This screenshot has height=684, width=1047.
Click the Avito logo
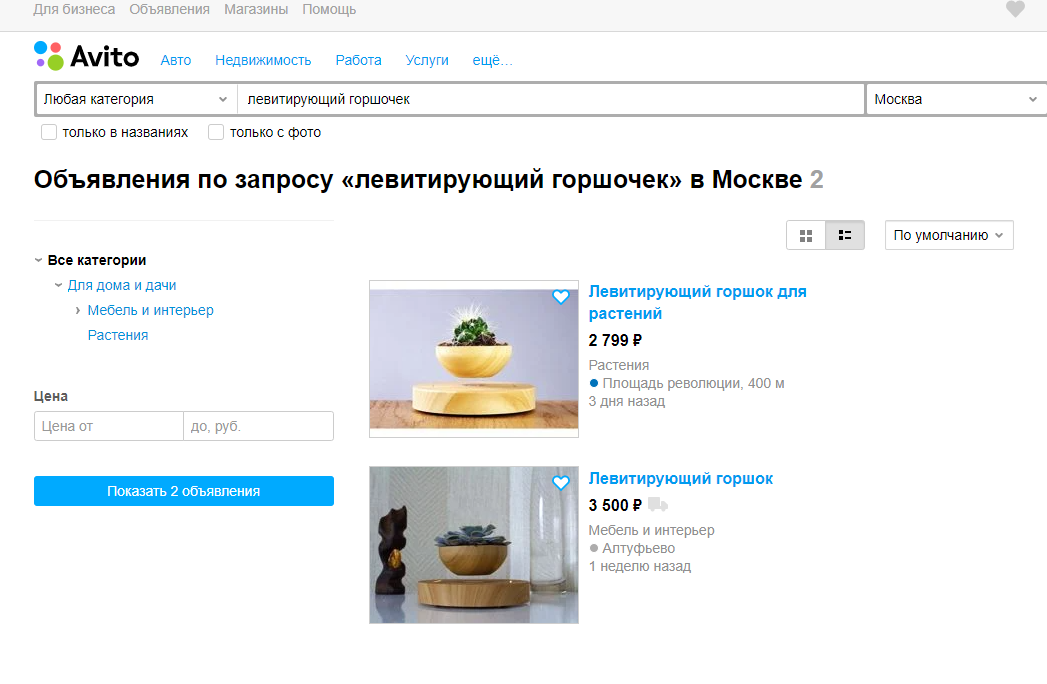(x=86, y=56)
